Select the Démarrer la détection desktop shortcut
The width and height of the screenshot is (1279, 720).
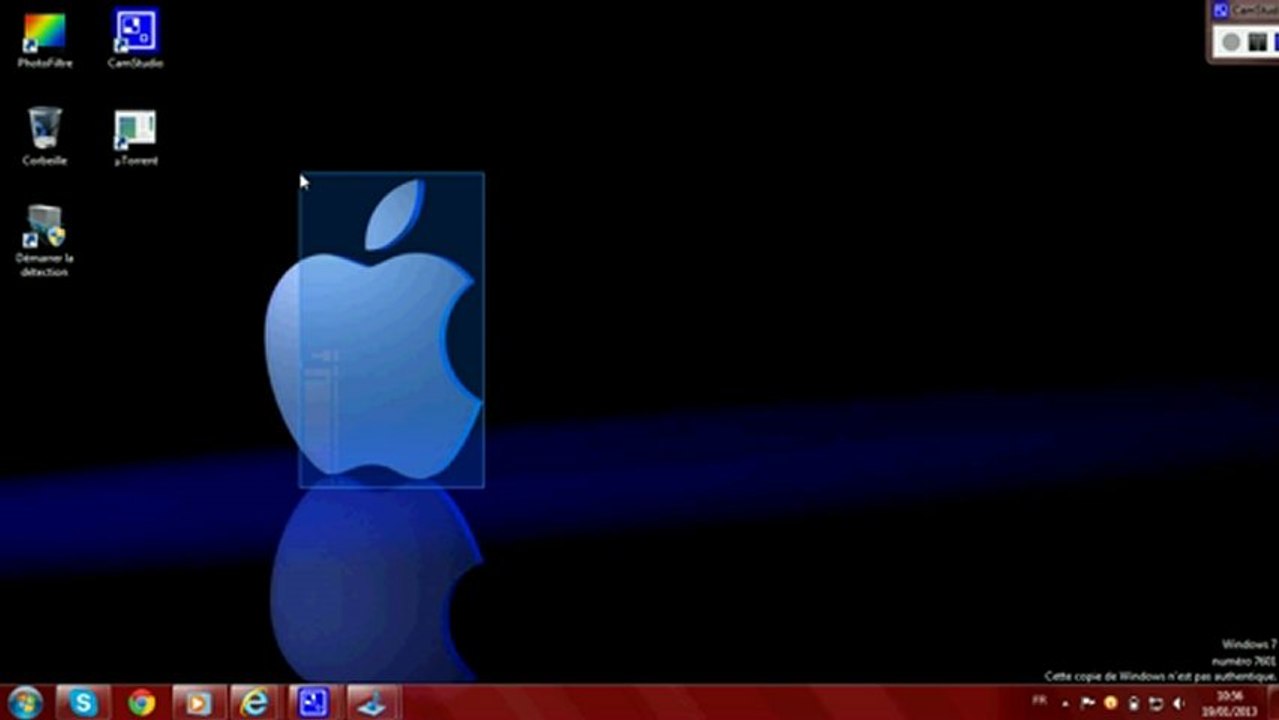(x=45, y=240)
